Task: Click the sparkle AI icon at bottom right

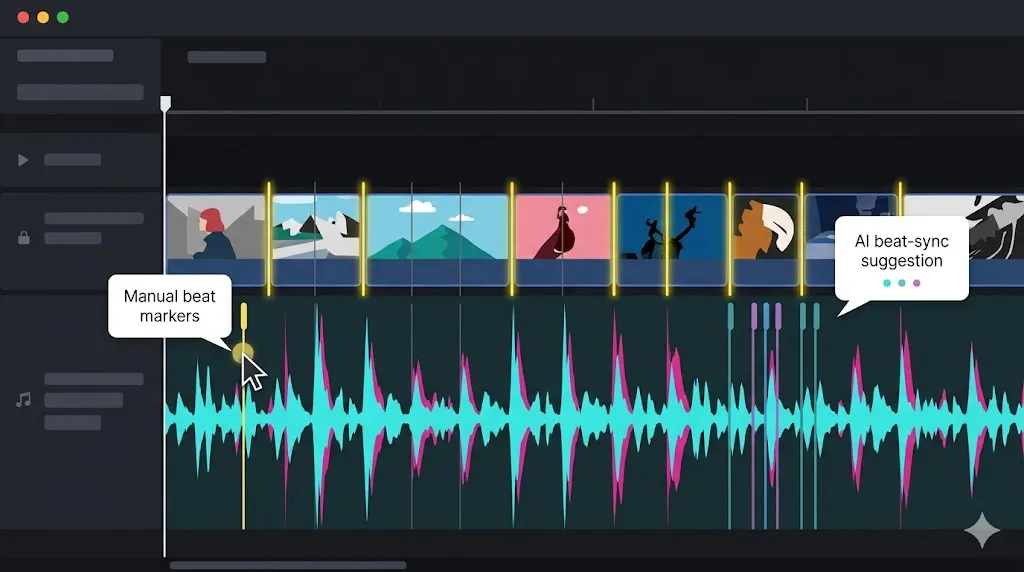Action: pos(982,530)
